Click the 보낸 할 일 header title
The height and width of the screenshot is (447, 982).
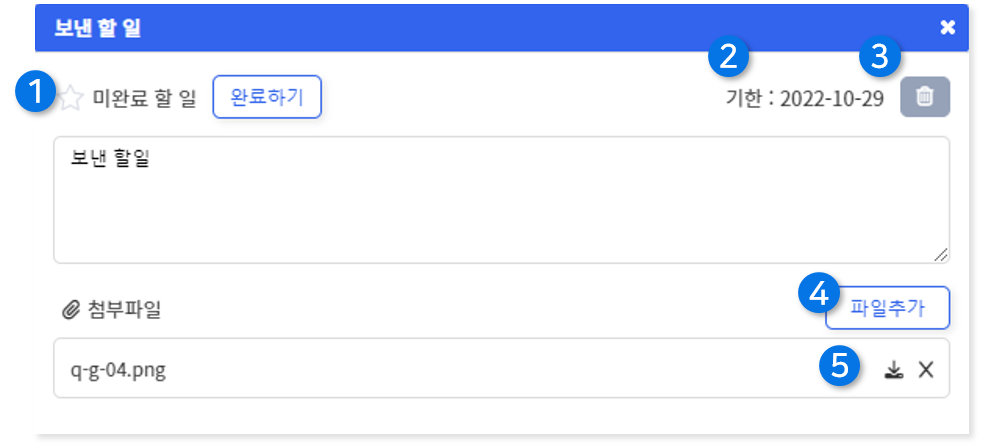(98, 29)
